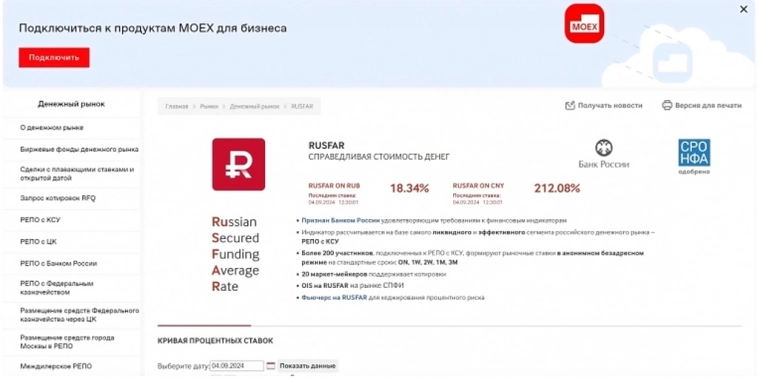Screen dimensions: 758x379
Task: Click the Получать новости link text
Action: click(x=610, y=105)
